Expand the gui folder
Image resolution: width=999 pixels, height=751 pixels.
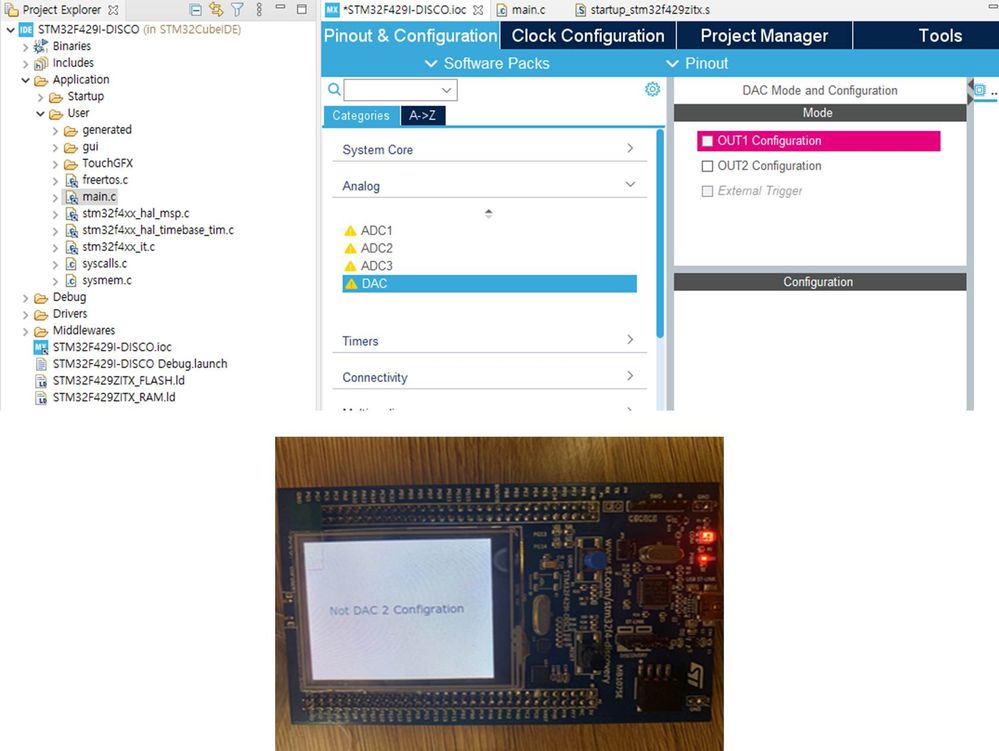55,147
